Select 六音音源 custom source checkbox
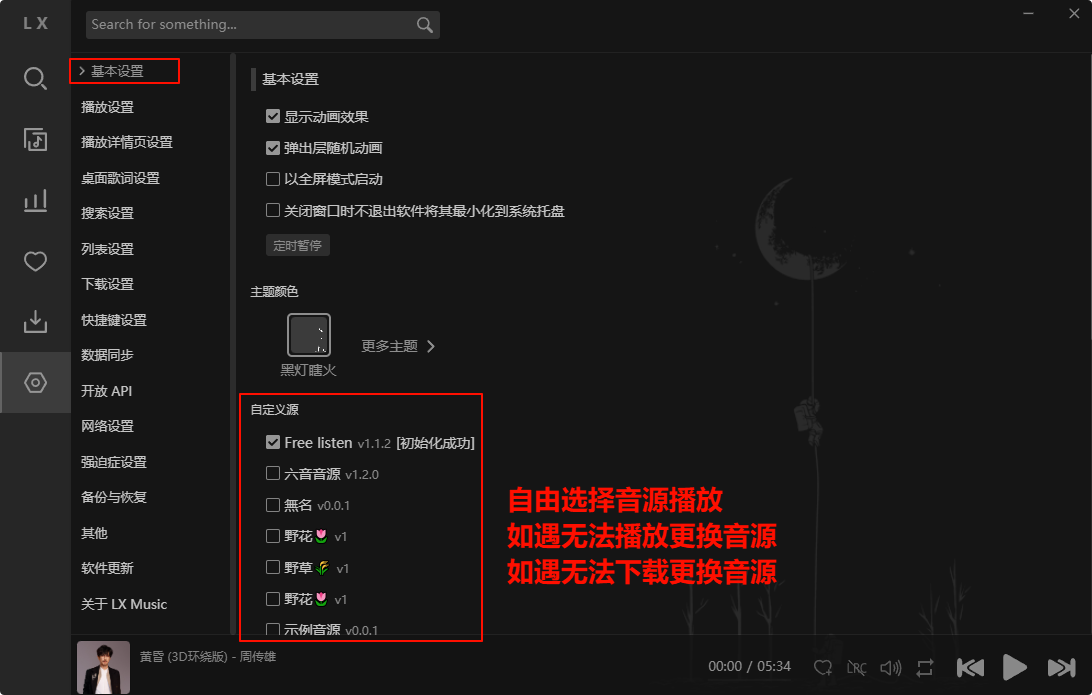The image size is (1092, 695). coord(273,474)
